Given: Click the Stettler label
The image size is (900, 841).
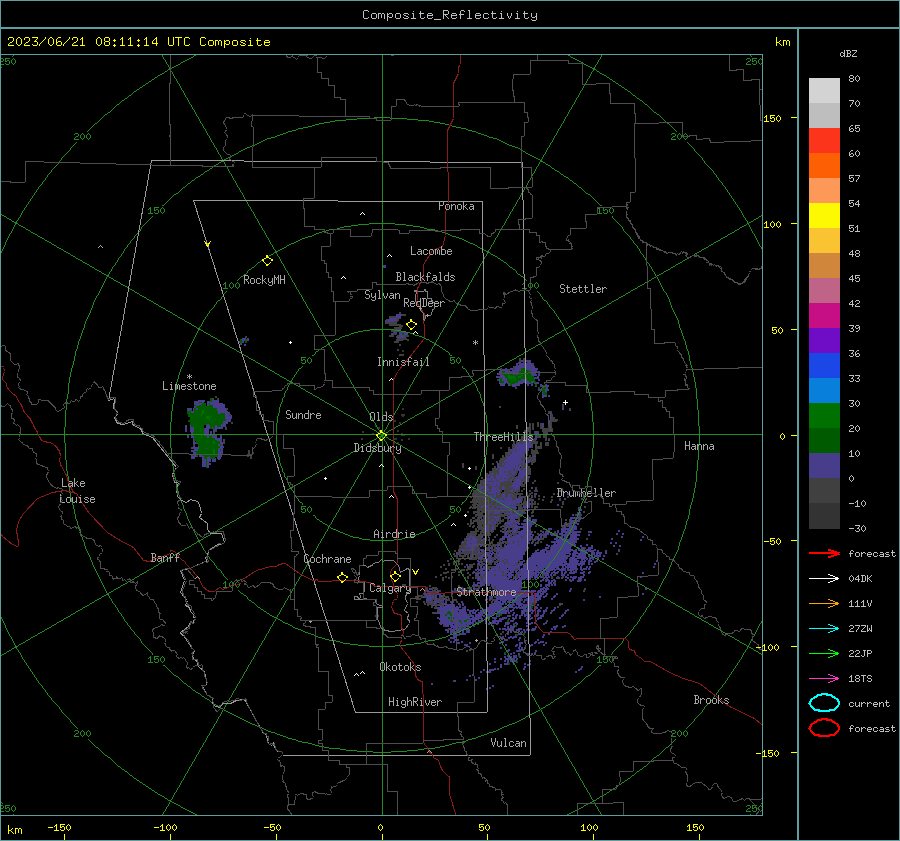Looking at the screenshot, I should [x=583, y=289].
